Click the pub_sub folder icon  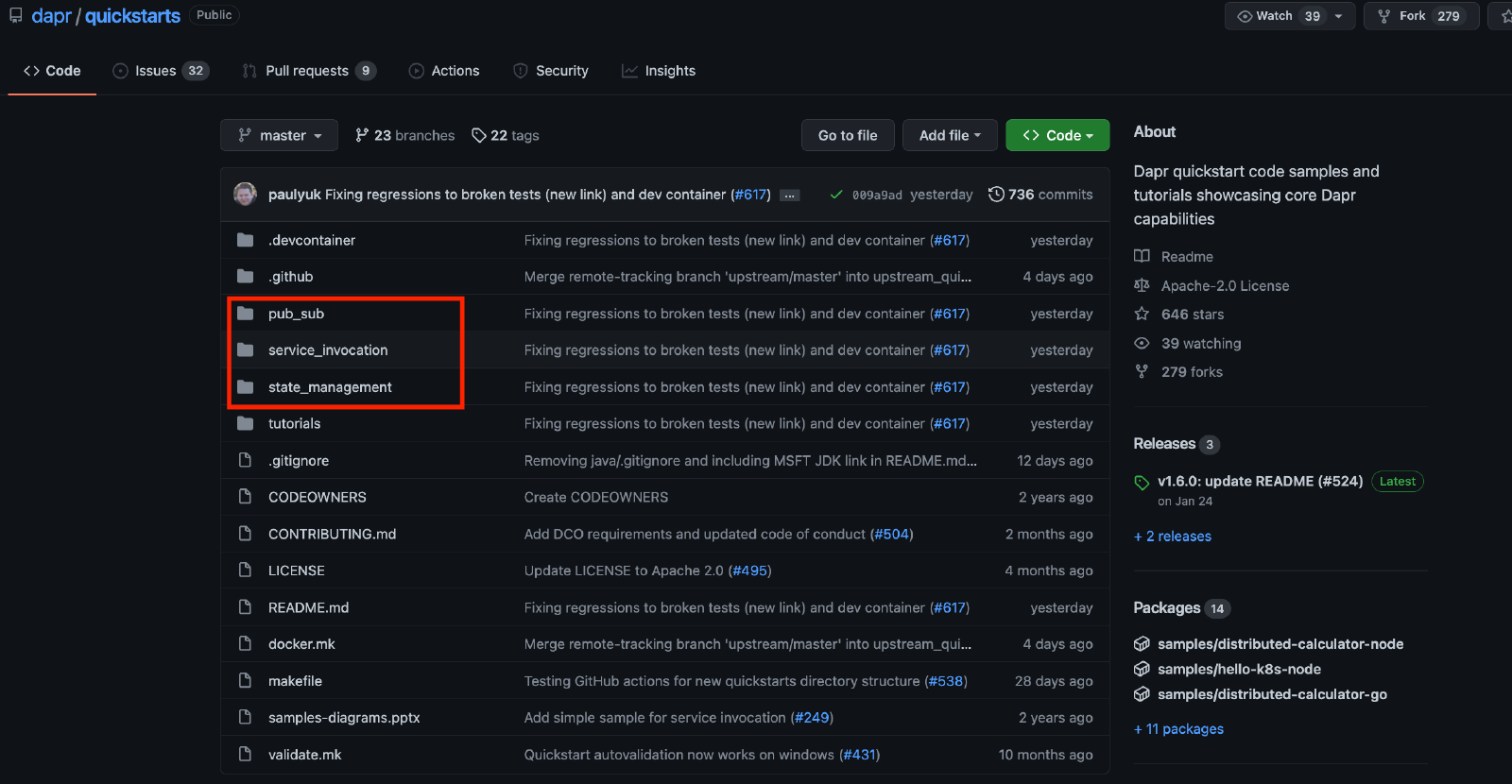tap(246, 314)
